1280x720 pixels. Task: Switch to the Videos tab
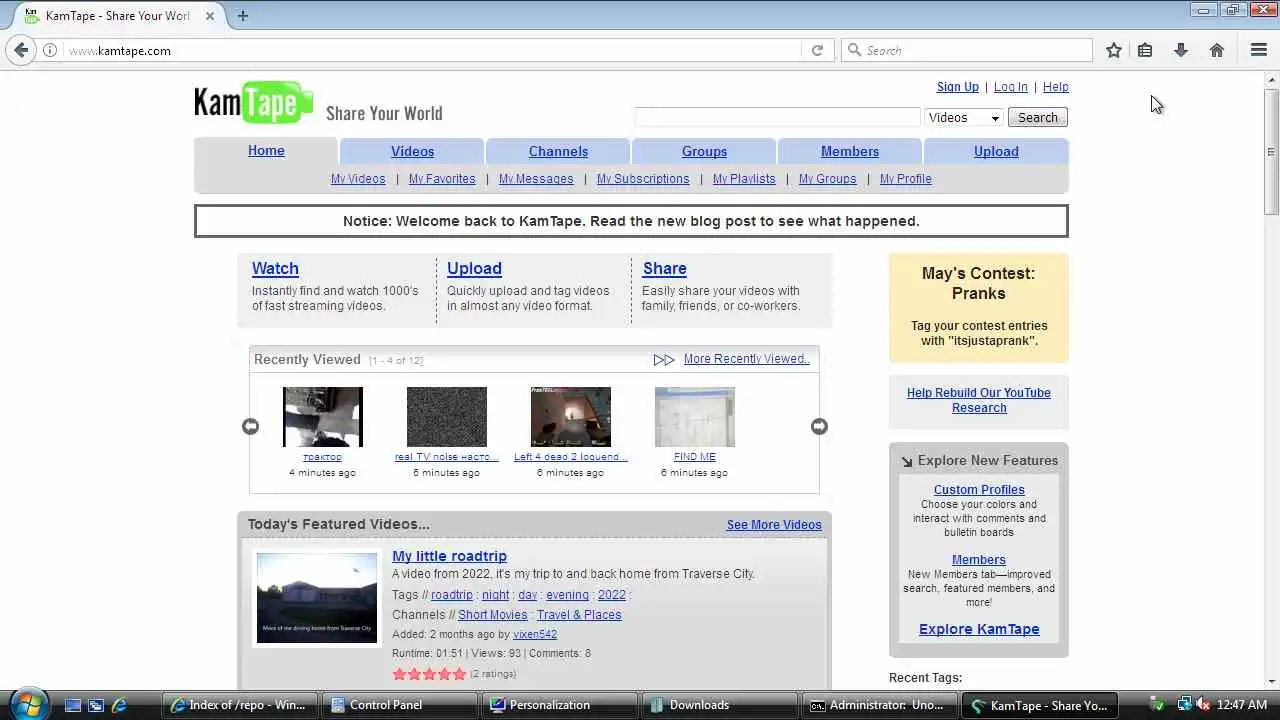pos(412,151)
